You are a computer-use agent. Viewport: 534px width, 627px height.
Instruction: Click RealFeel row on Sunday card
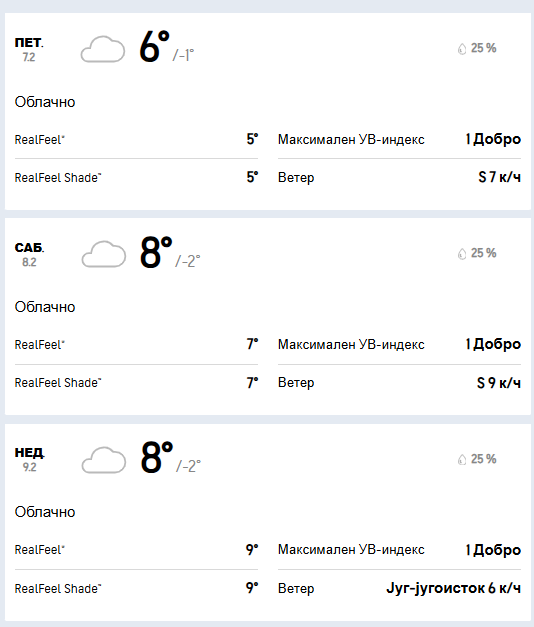(x=136, y=549)
